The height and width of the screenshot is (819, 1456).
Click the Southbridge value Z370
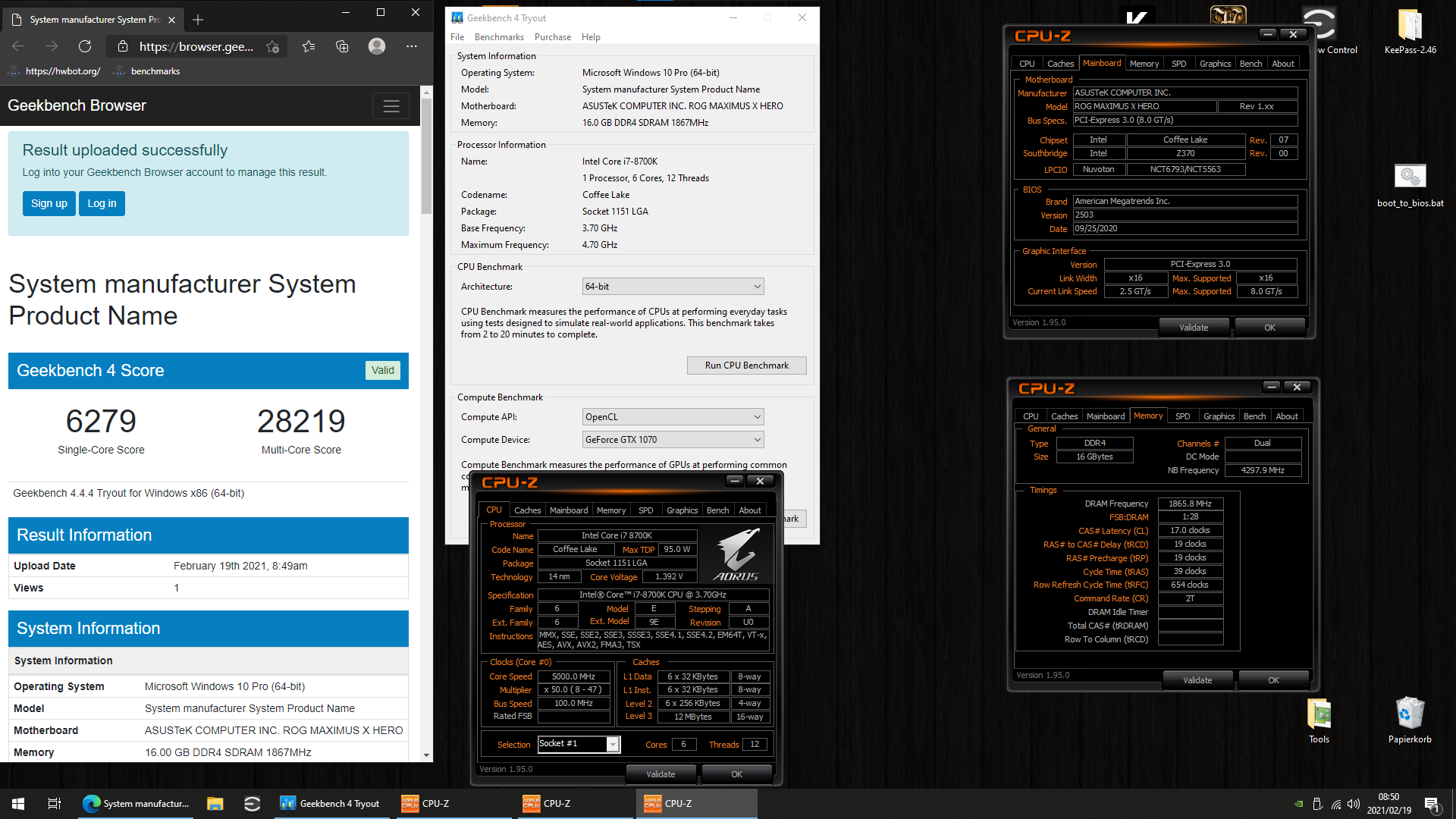[1185, 153]
